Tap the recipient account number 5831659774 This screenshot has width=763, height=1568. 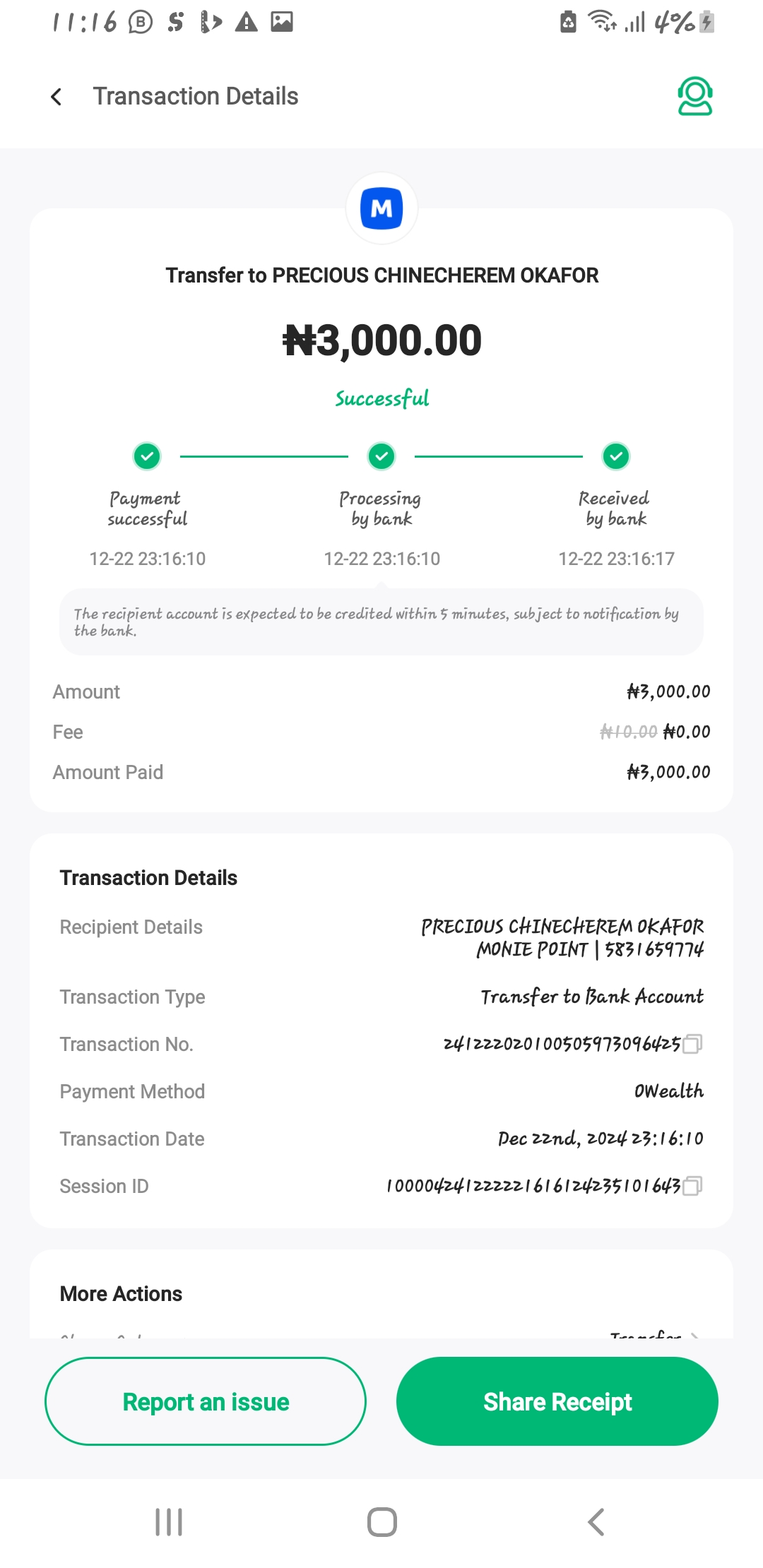(x=654, y=949)
